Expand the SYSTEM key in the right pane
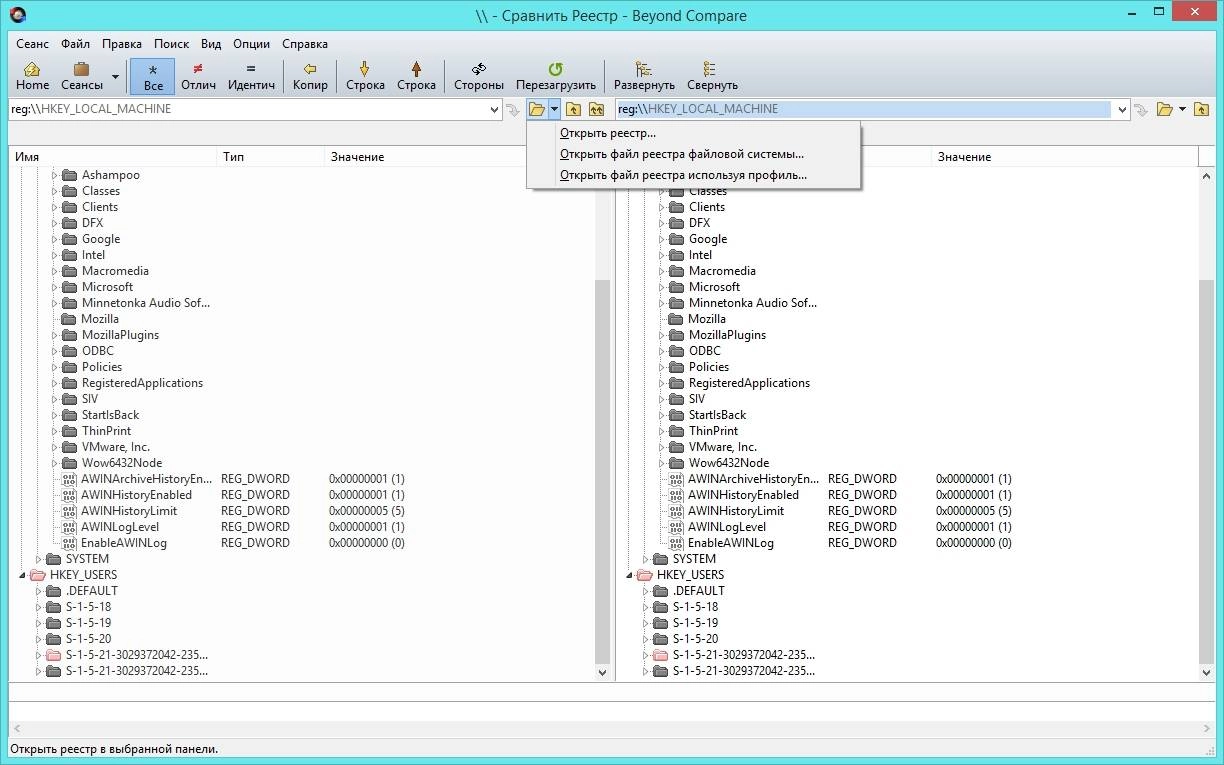Viewport: 1224px width, 765px height. click(x=645, y=559)
